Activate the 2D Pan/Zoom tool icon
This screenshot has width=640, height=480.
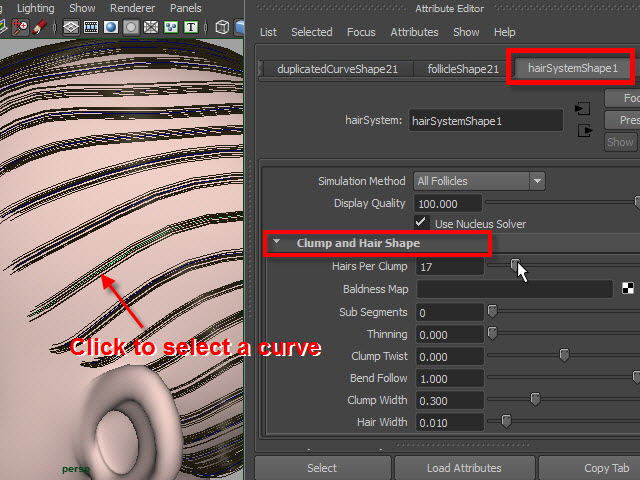tap(20, 27)
